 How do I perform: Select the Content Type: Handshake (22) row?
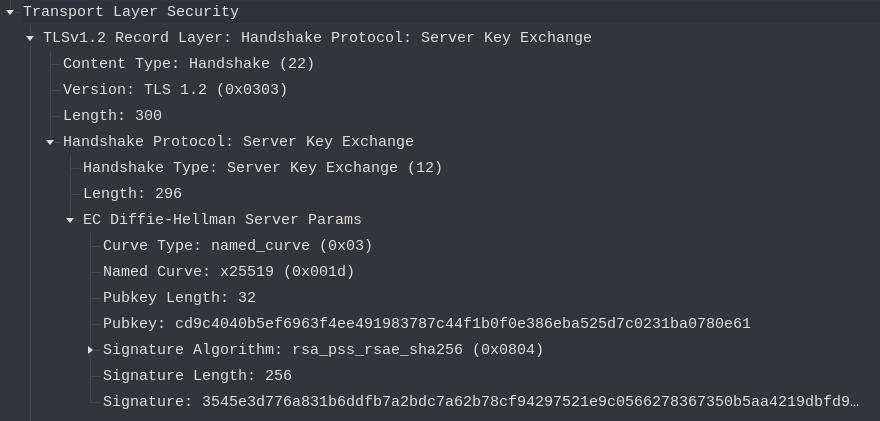(x=188, y=64)
